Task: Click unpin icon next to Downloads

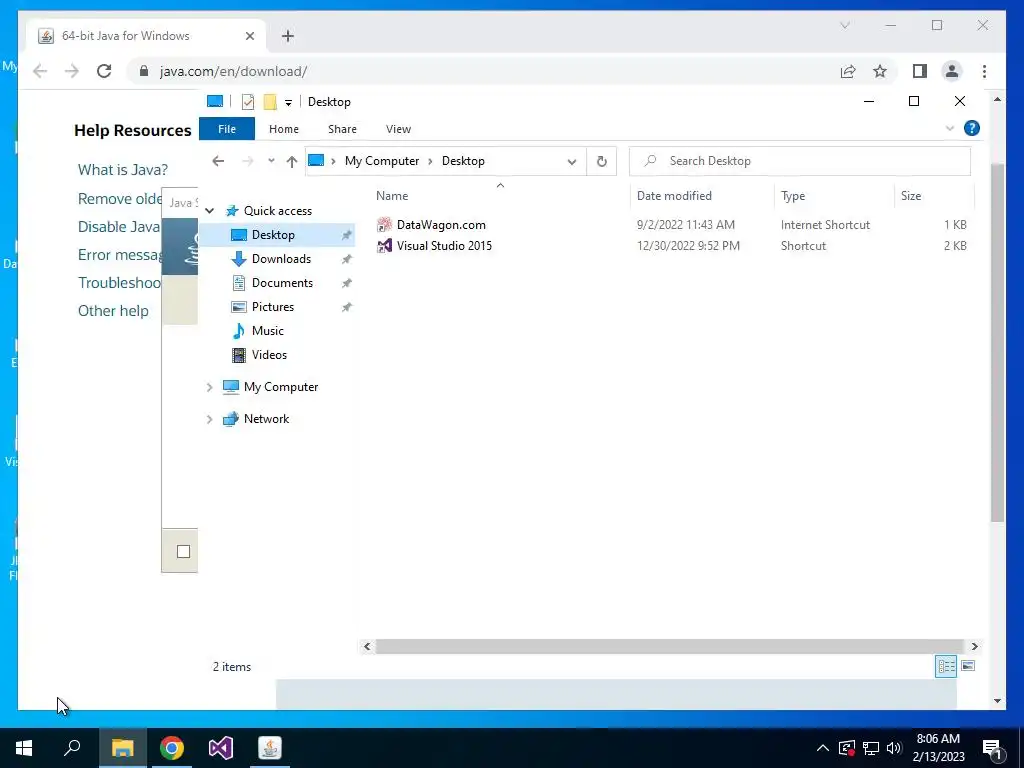Action: (x=347, y=259)
